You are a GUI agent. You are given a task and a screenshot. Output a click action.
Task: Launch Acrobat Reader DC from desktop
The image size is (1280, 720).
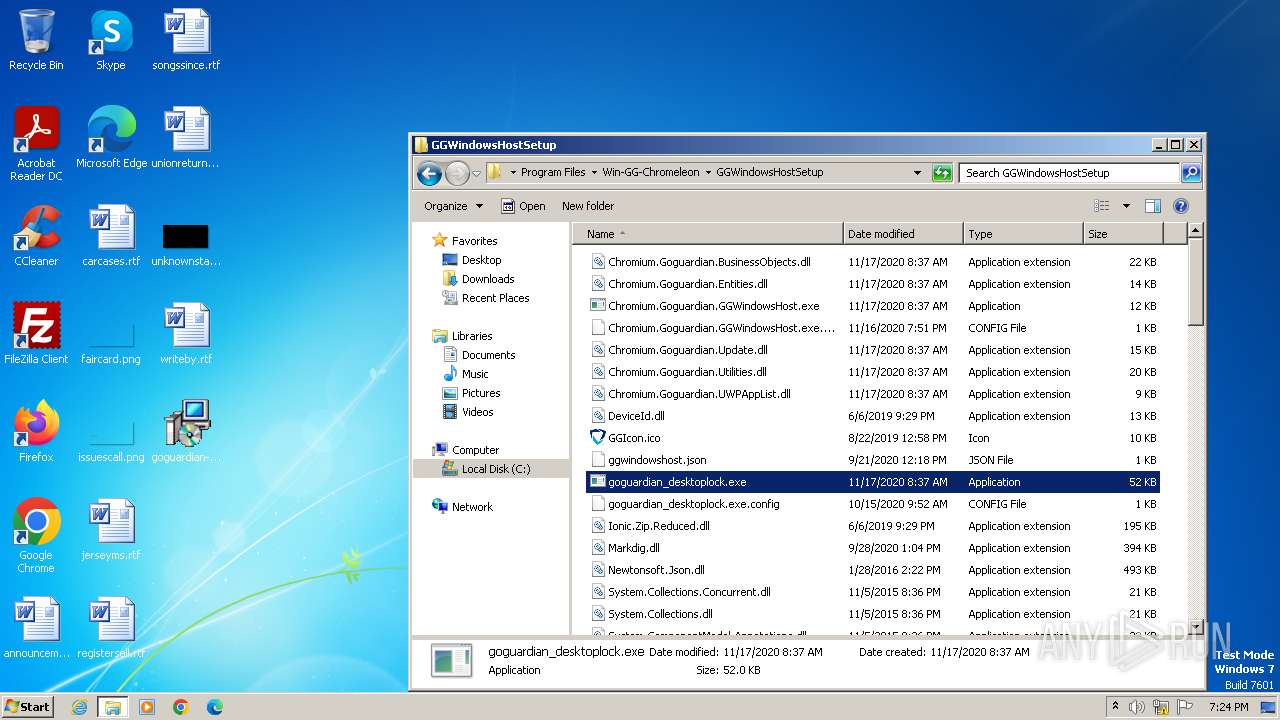[36, 144]
